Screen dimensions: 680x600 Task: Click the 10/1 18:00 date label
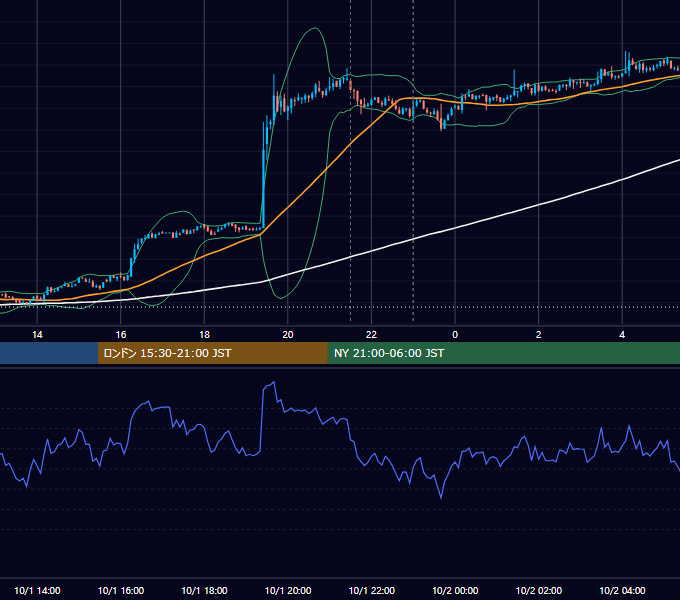coord(204,590)
